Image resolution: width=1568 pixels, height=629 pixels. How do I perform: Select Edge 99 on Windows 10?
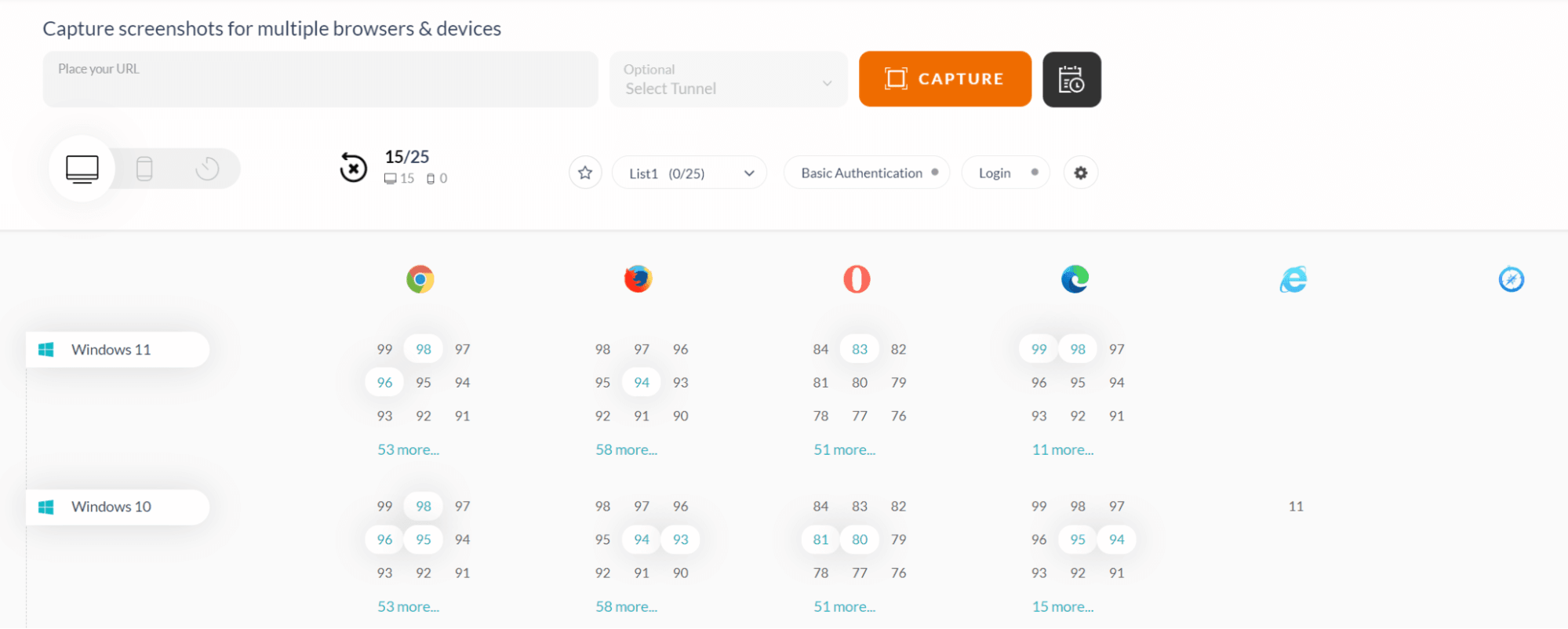tap(1039, 507)
